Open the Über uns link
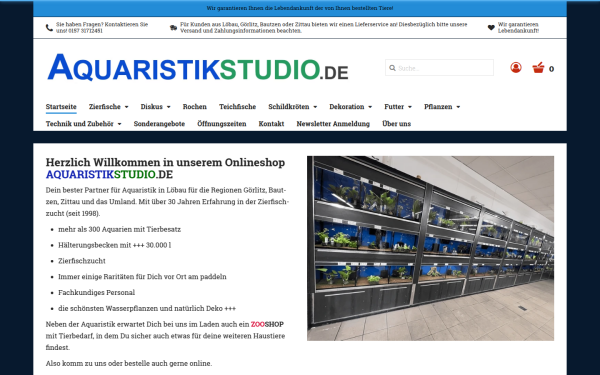 396,124
